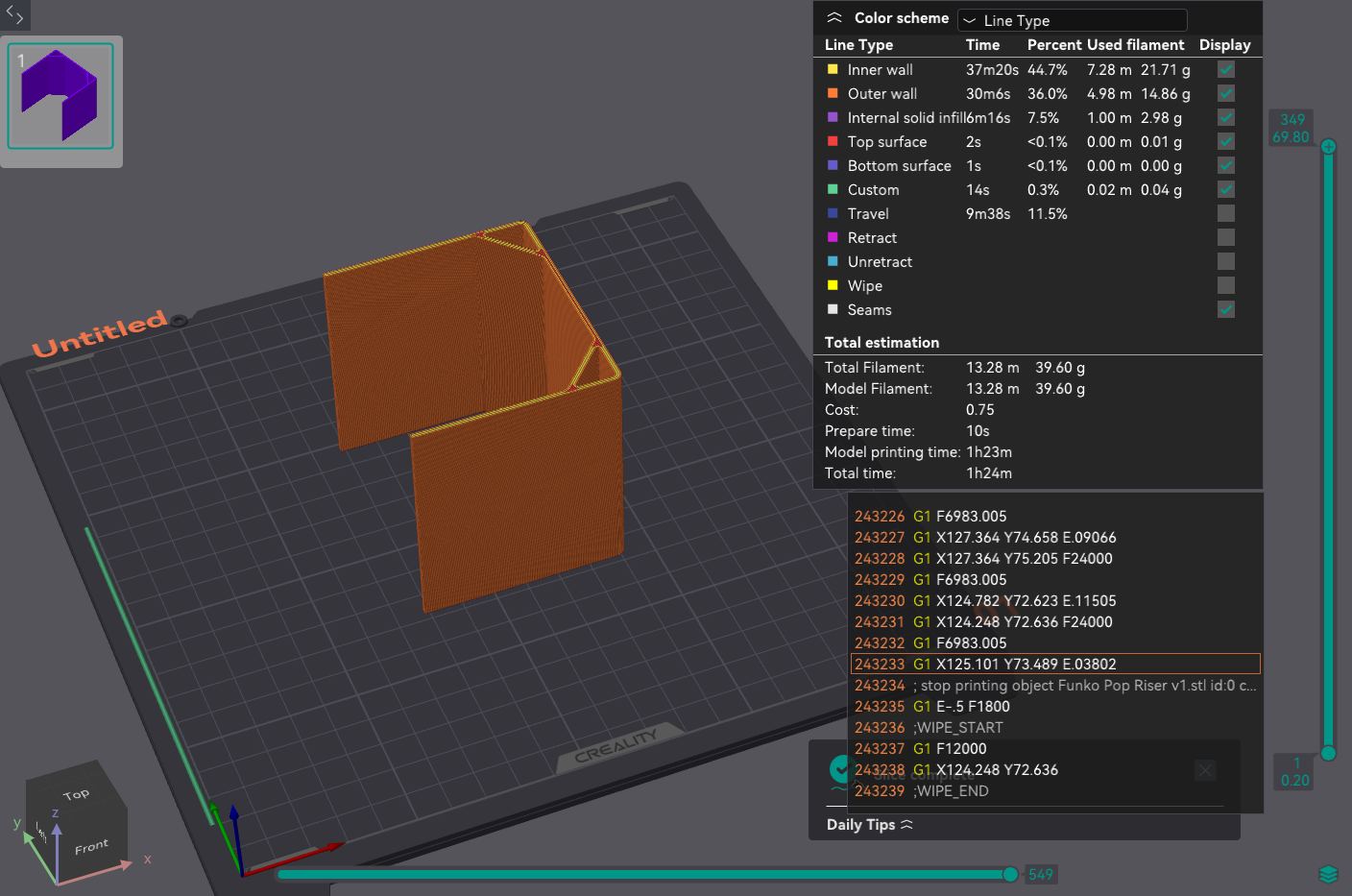Show Travel moves in preview
The width and height of the screenshot is (1352, 896).
(1226, 213)
